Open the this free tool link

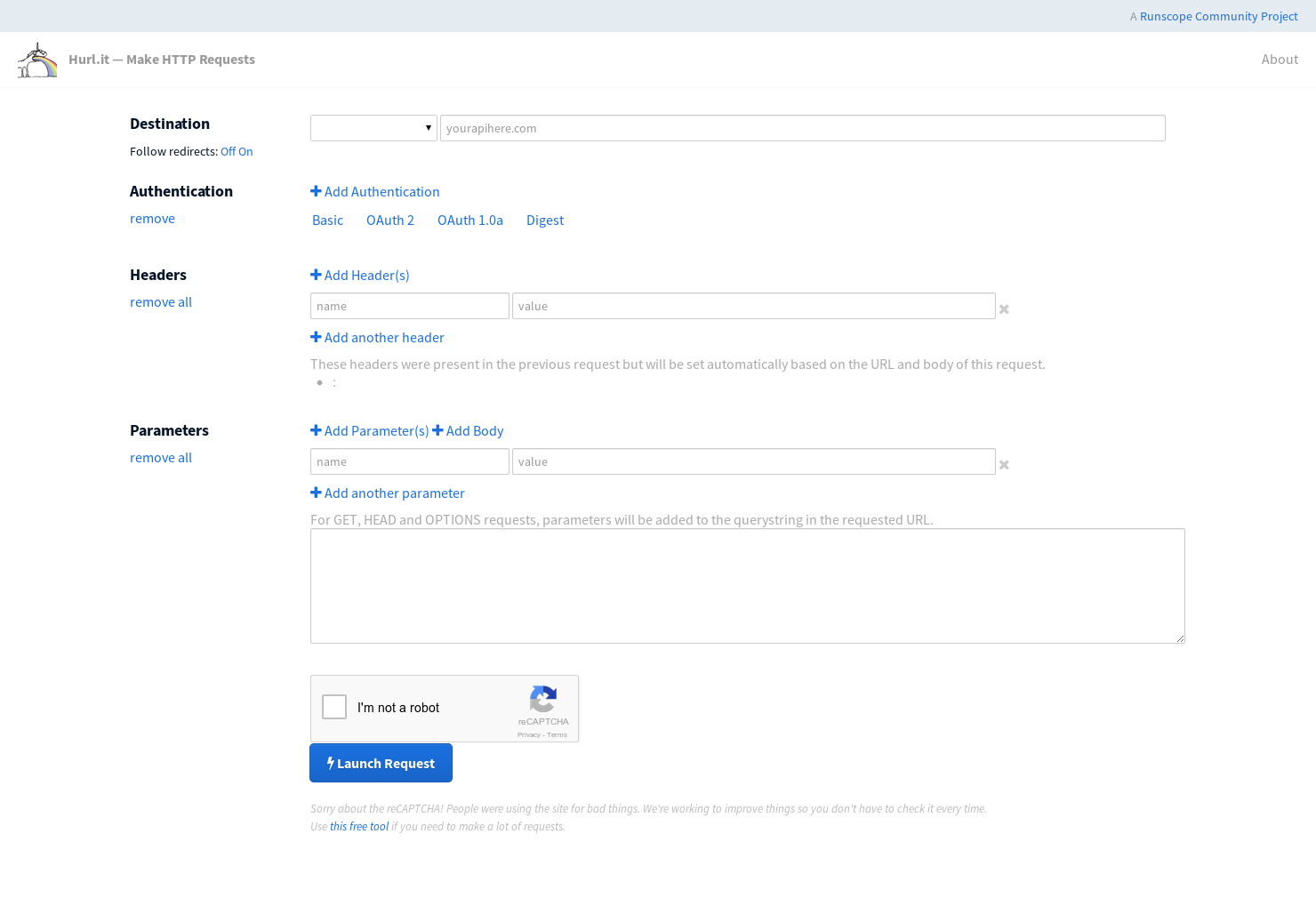tap(359, 827)
